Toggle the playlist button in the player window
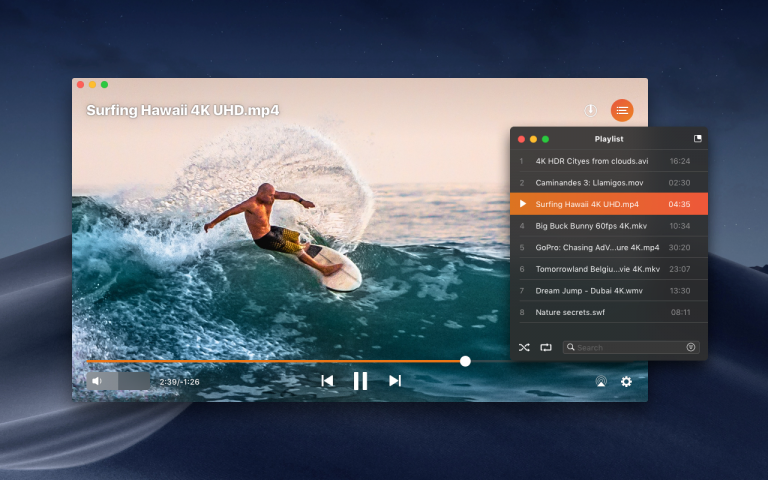Image resolution: width=768 pixels, height=480 pixels. coord(622,110)
